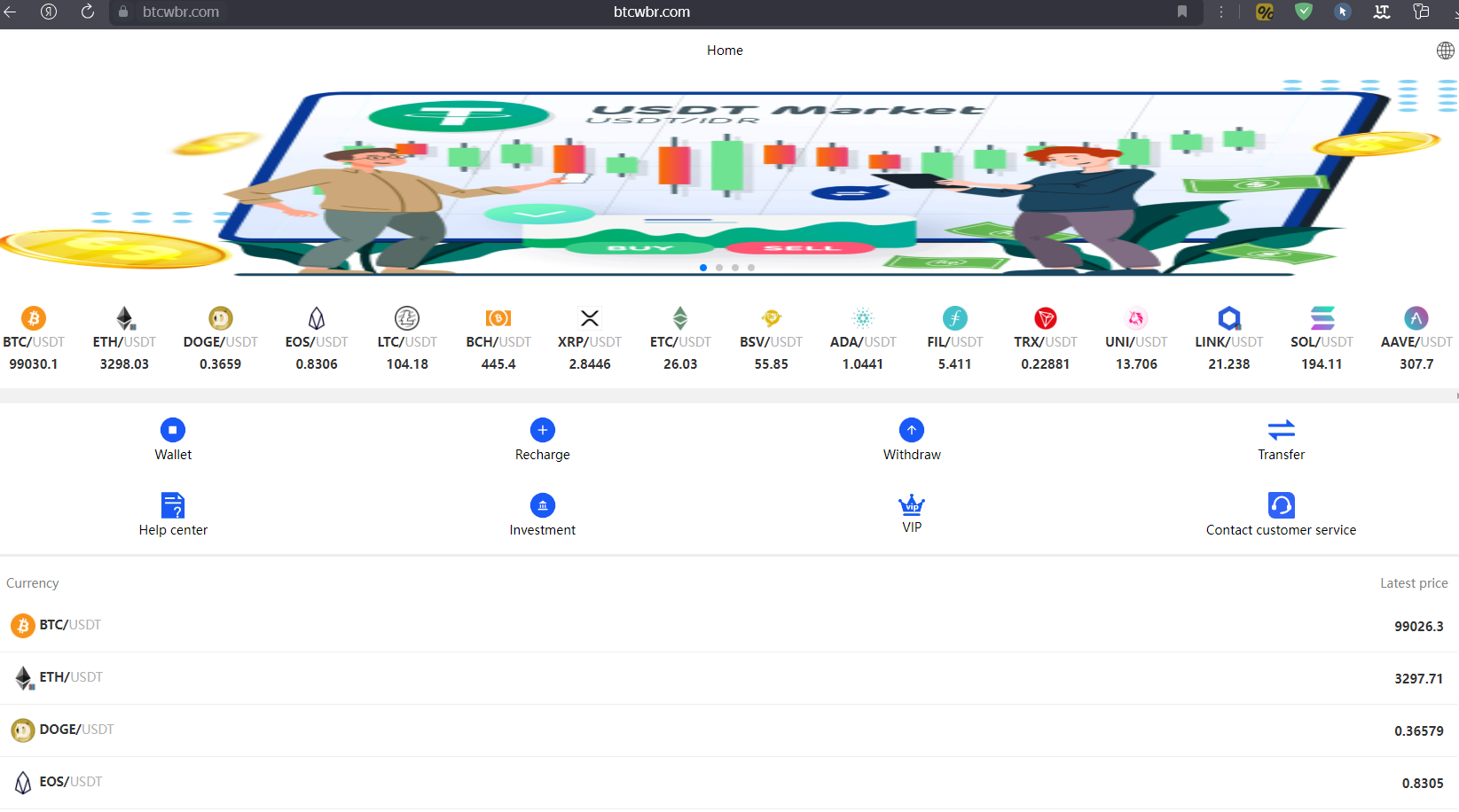Open the Withdraw label link
The width and height of the screenshot is (1459, 812).
point(912,455)
